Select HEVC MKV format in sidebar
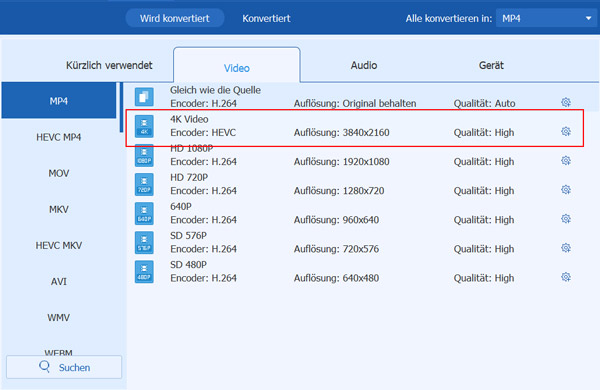 click(59, 245)
